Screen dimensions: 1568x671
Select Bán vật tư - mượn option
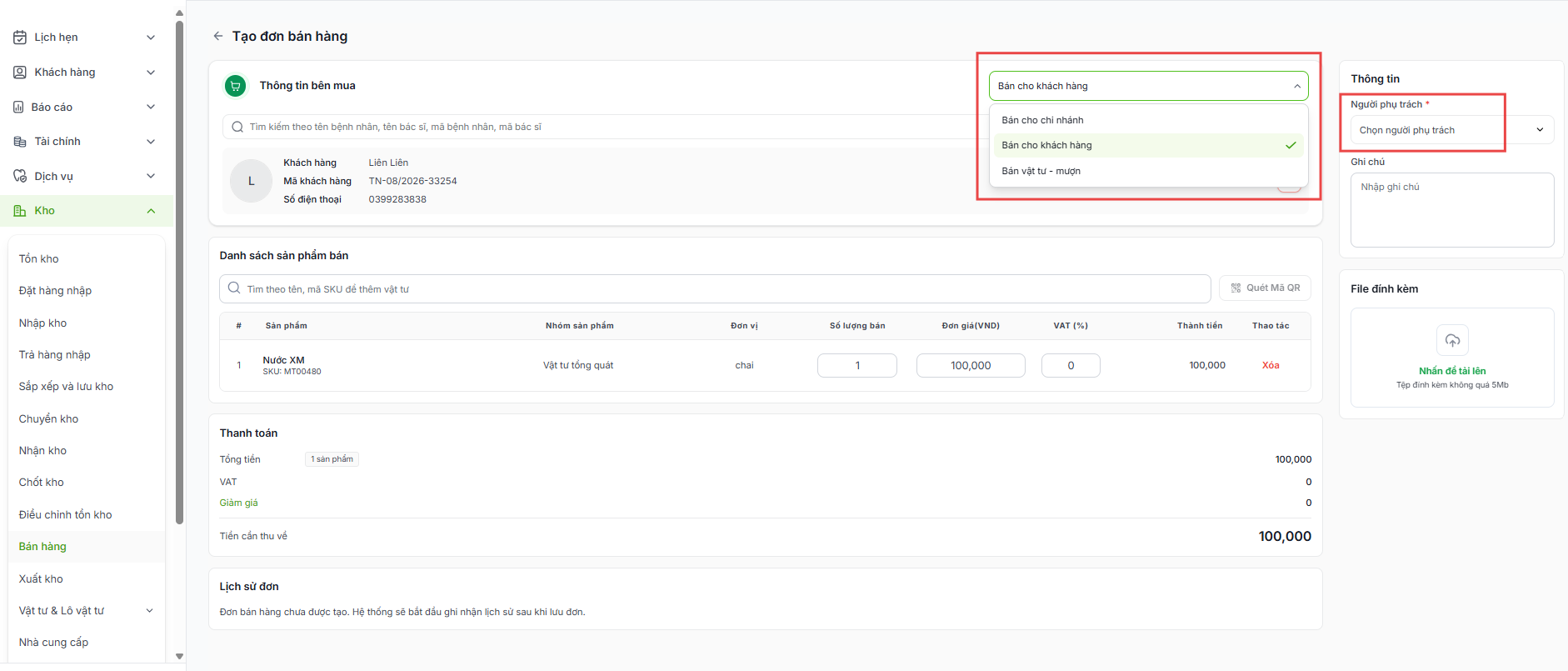click(x=1149, y=171)
